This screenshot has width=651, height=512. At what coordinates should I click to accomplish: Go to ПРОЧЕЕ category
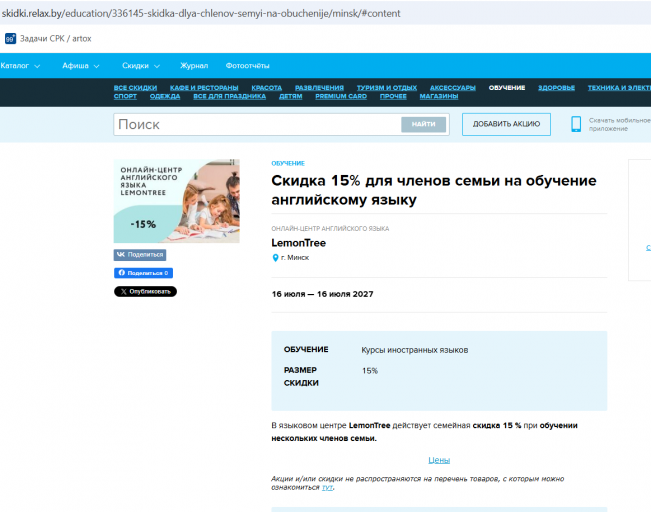tap(393, 96)
